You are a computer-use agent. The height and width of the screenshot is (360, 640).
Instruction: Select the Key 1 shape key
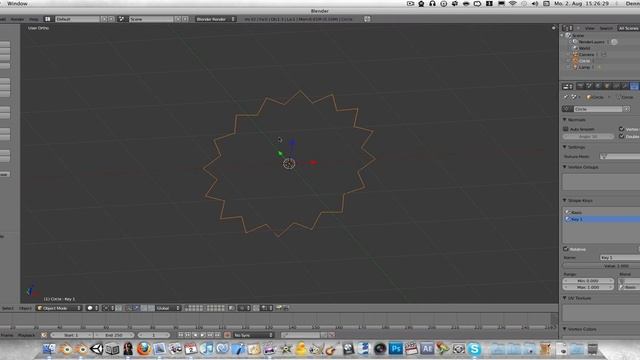point(602,219)
